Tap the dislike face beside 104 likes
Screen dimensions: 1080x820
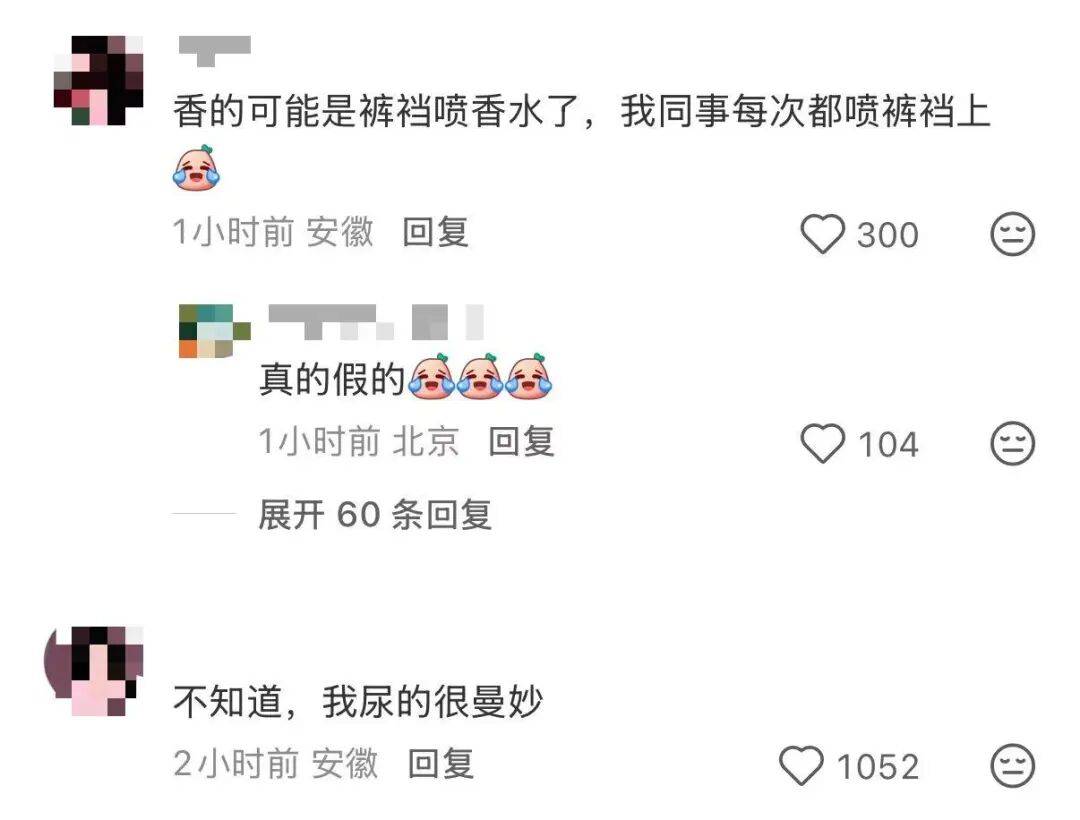click(1012, 443)
